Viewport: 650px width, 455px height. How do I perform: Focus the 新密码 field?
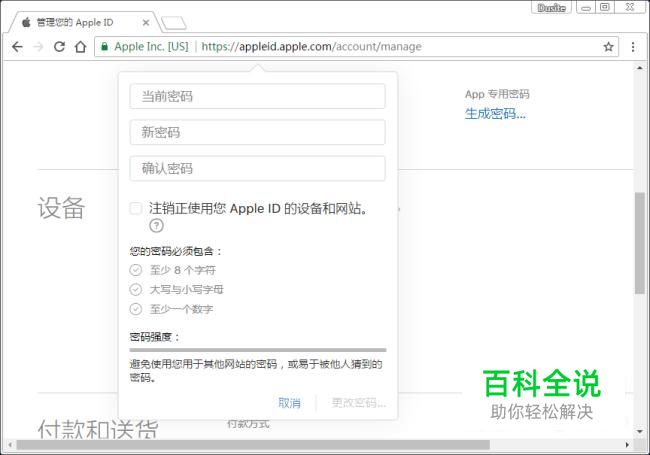[257, 132]
